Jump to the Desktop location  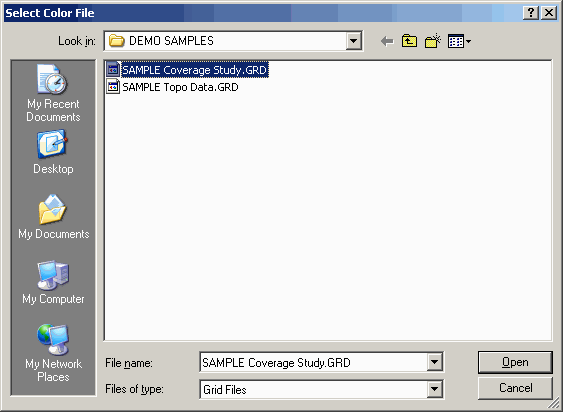tap(53, 152)
